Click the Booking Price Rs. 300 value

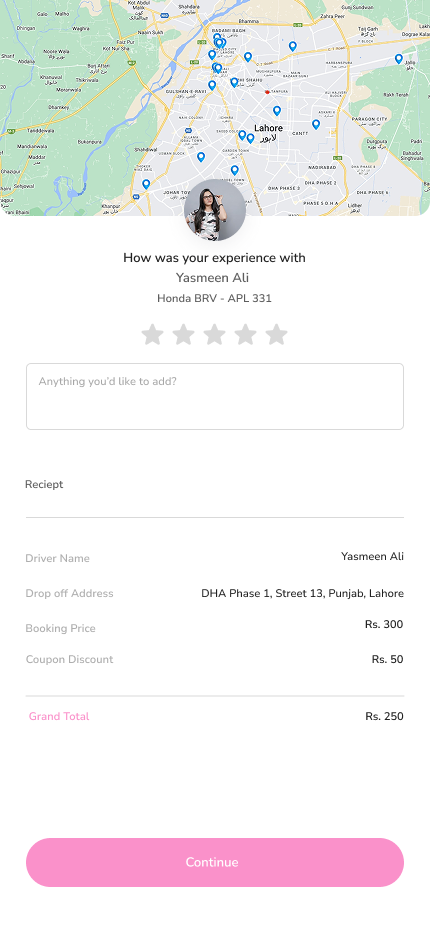(384, 624)
